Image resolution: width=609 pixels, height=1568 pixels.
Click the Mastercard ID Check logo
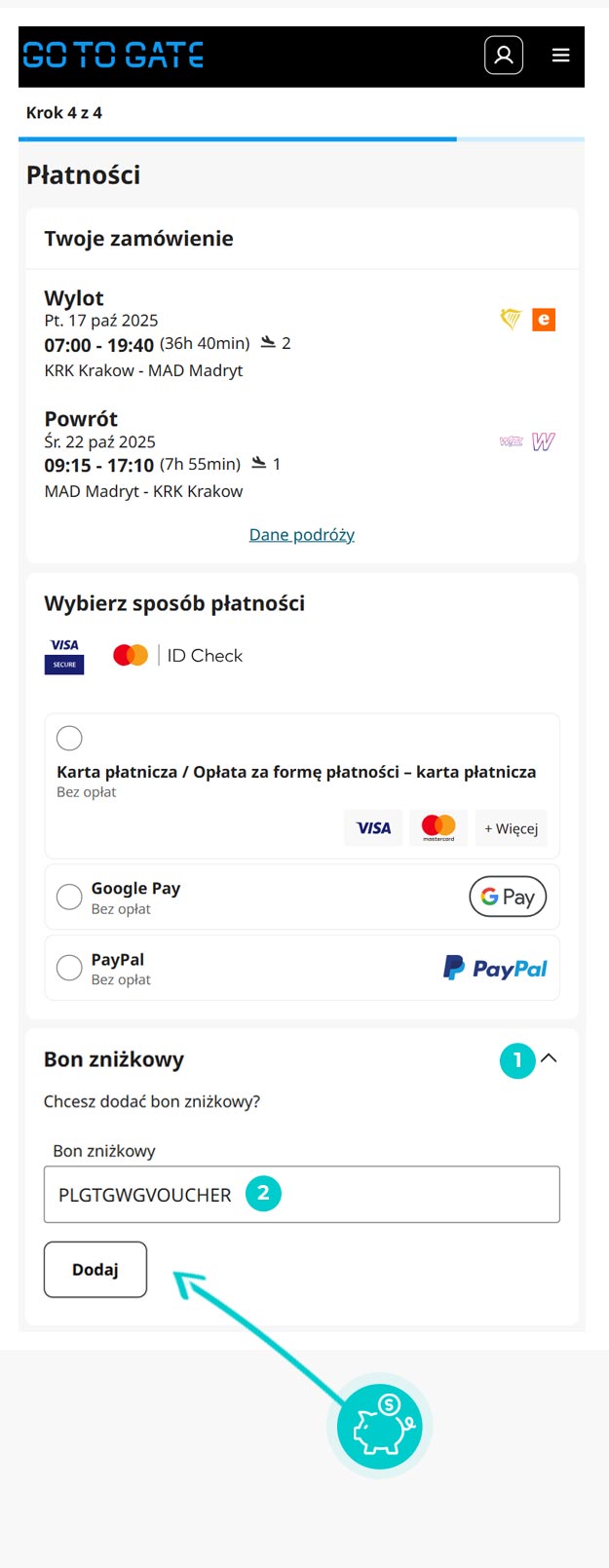pos(178,656)
